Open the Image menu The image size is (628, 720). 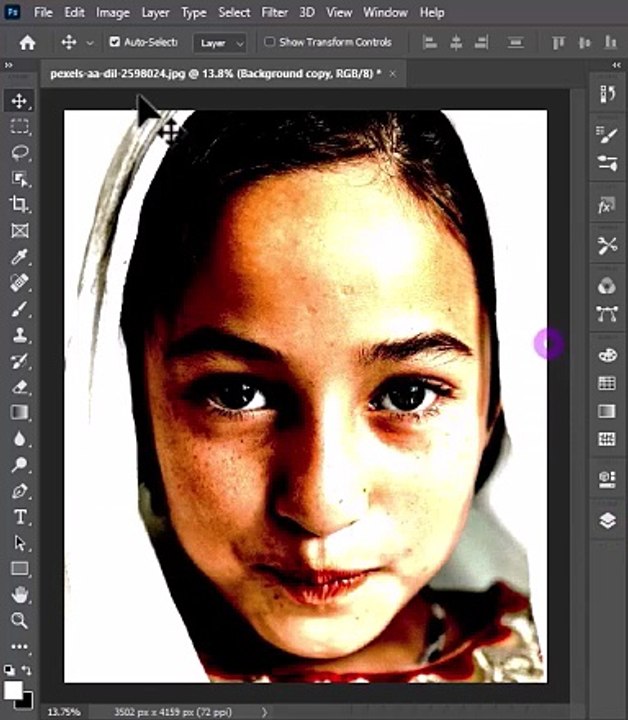click(x=112, y=13)
